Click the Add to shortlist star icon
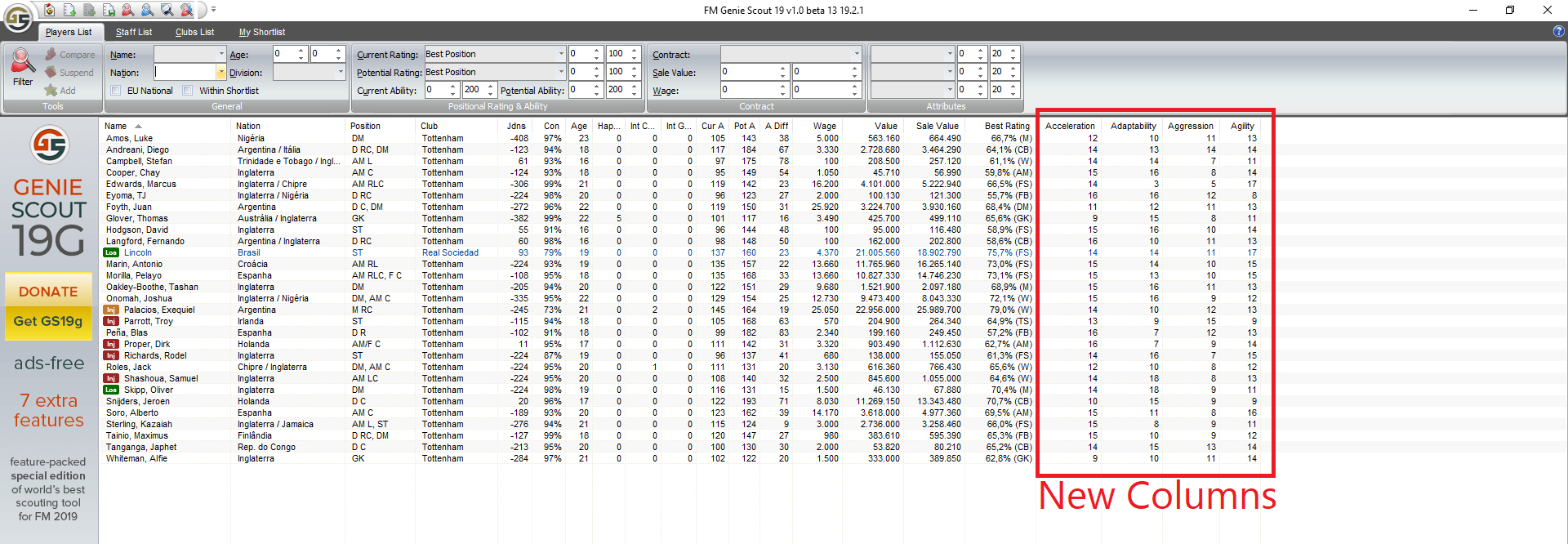The width and height of the screenshot is (1568, 544). coord(51,91)
